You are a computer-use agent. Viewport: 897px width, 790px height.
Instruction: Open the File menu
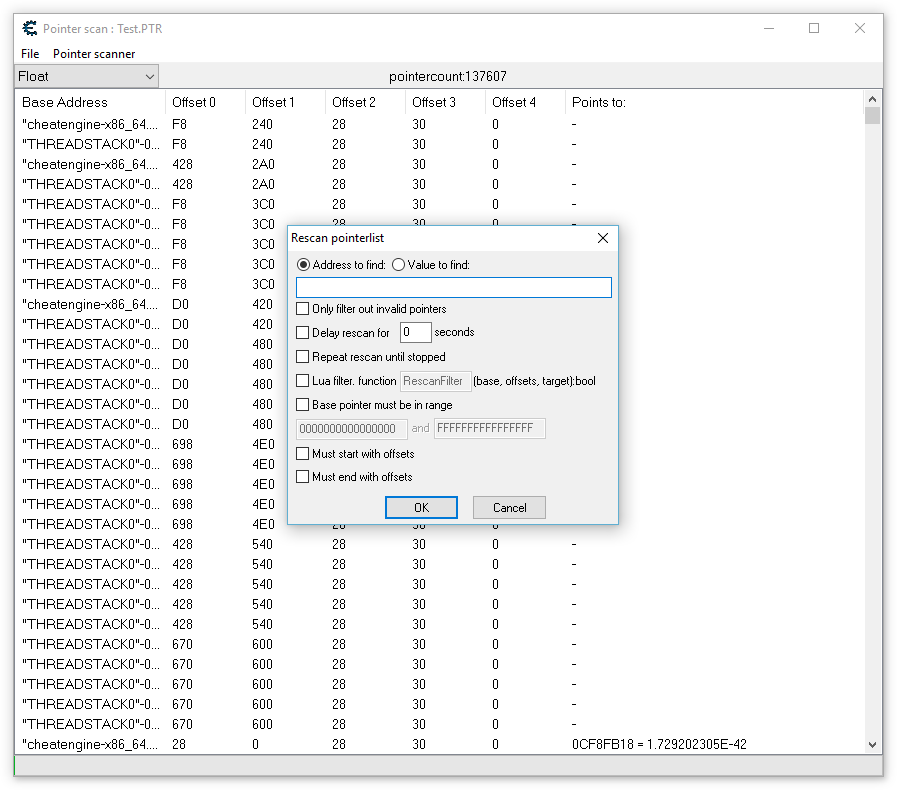30,54
